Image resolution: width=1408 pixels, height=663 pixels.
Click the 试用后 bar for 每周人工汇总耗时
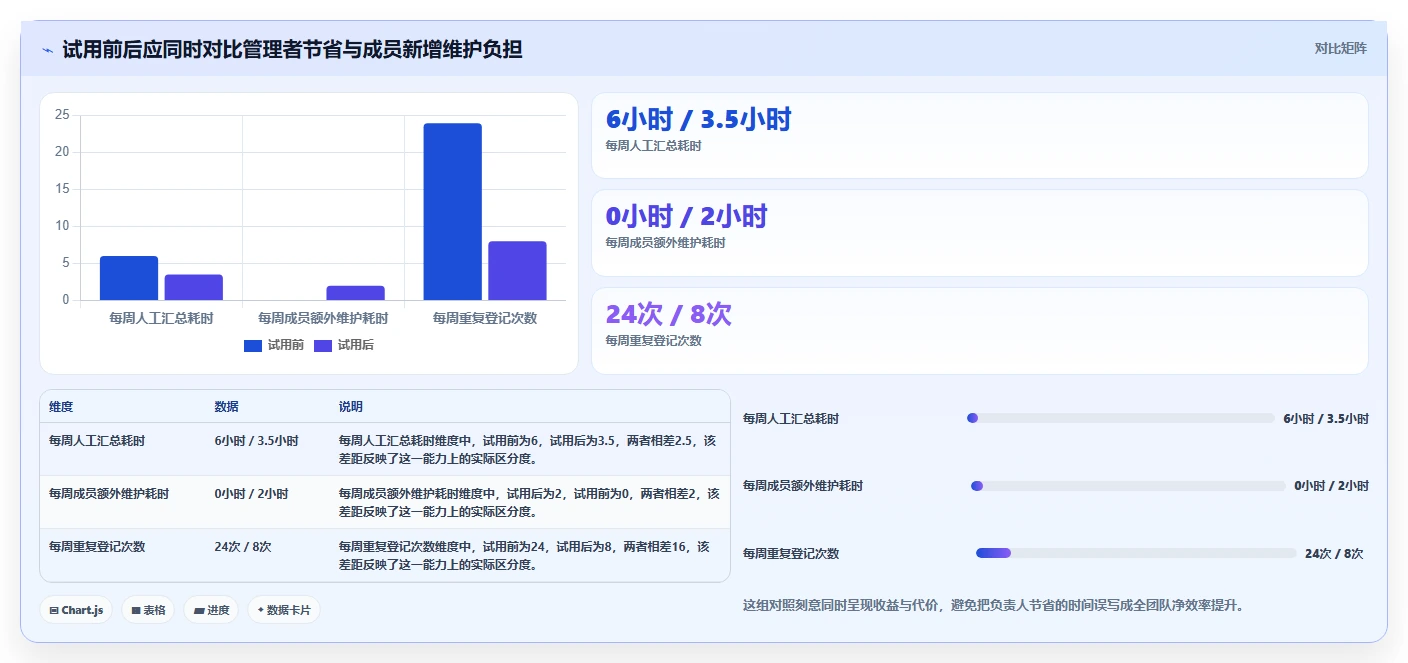194,287
